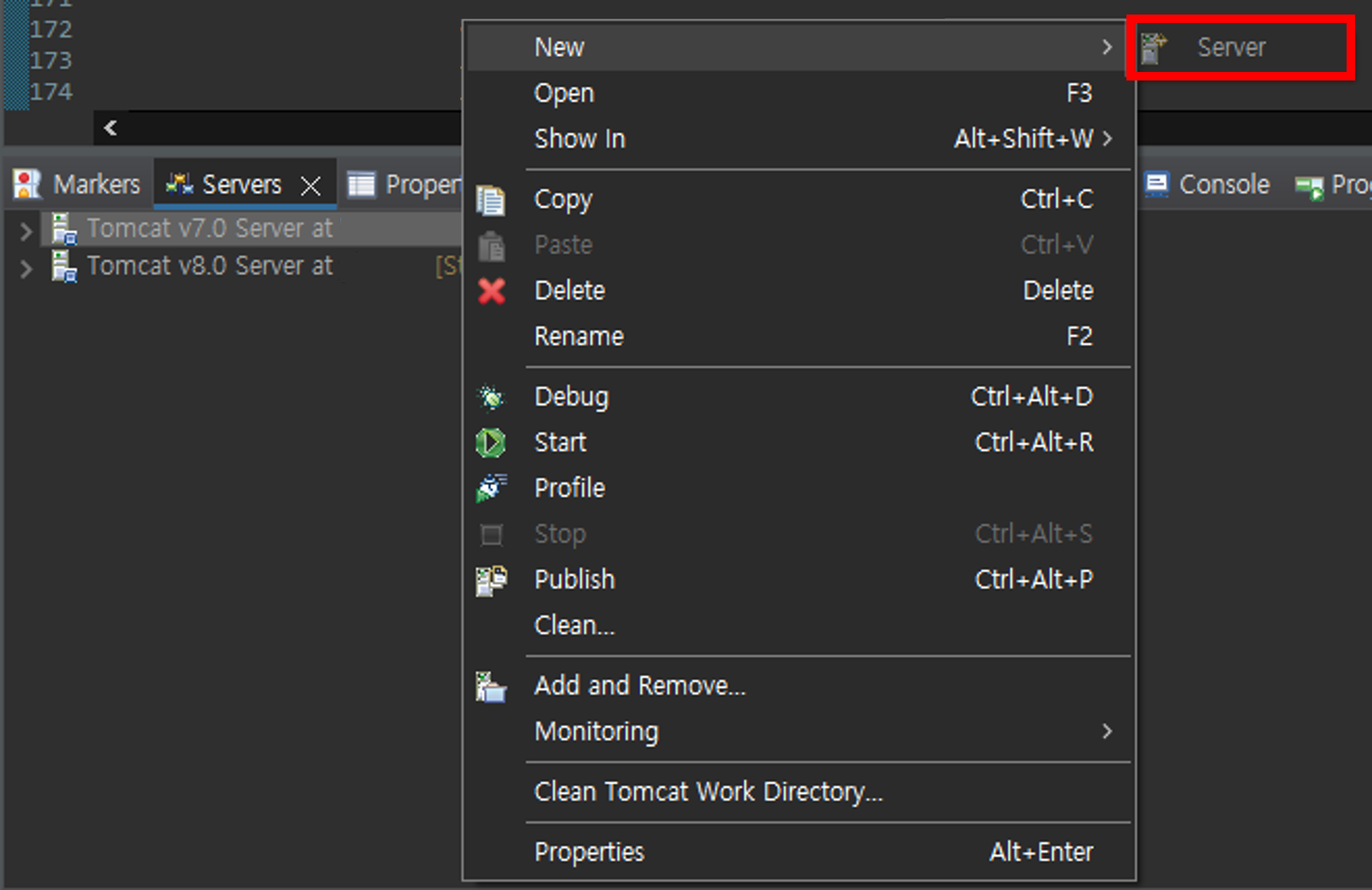Switch to the Markers tab

click(x=79, y=185)
